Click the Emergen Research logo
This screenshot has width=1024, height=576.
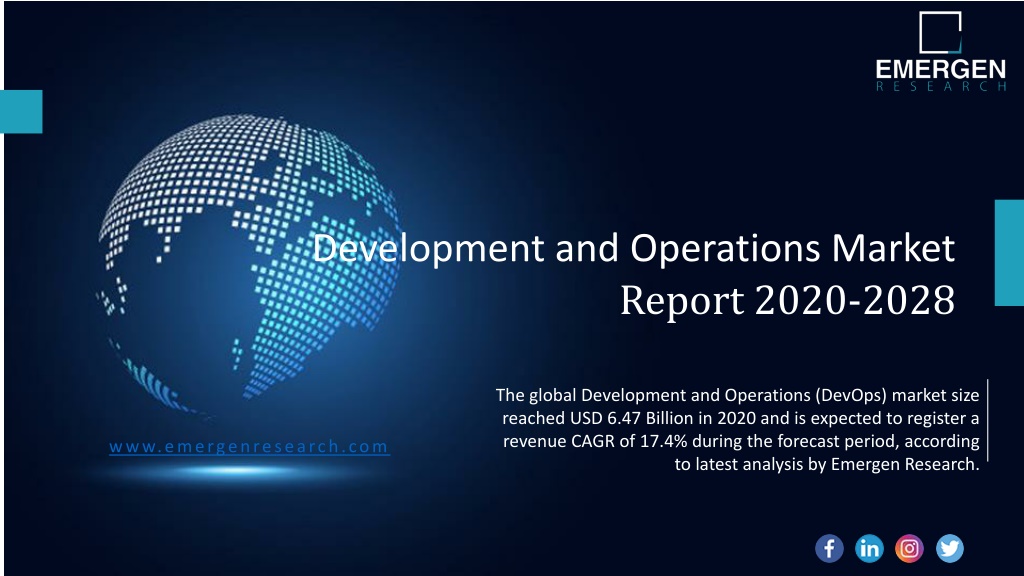click(x=940, y=51)
